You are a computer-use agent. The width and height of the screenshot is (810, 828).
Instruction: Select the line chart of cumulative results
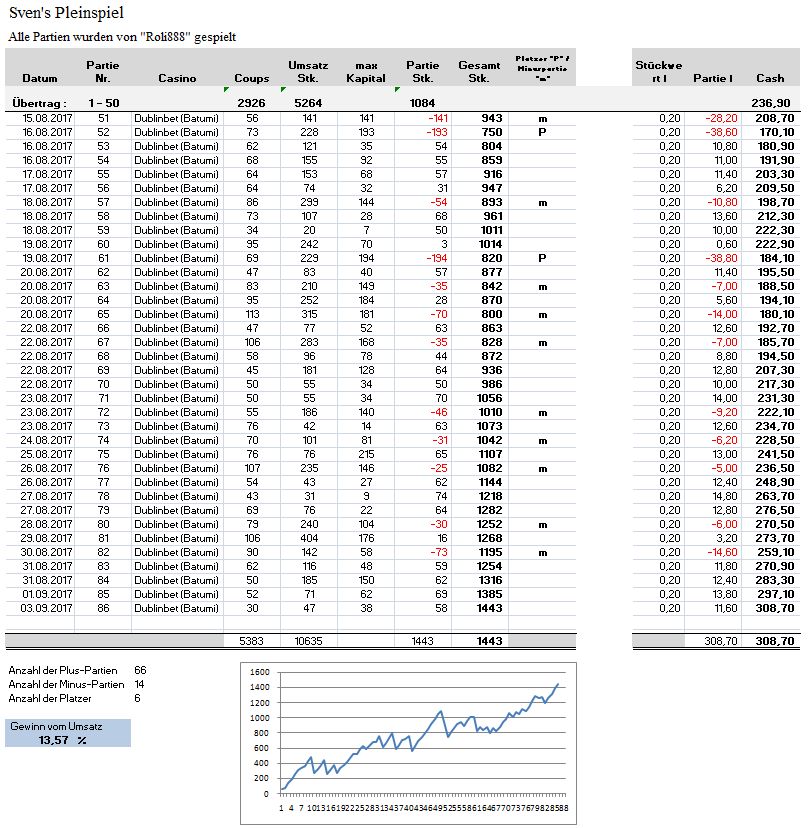click(405, 742)
